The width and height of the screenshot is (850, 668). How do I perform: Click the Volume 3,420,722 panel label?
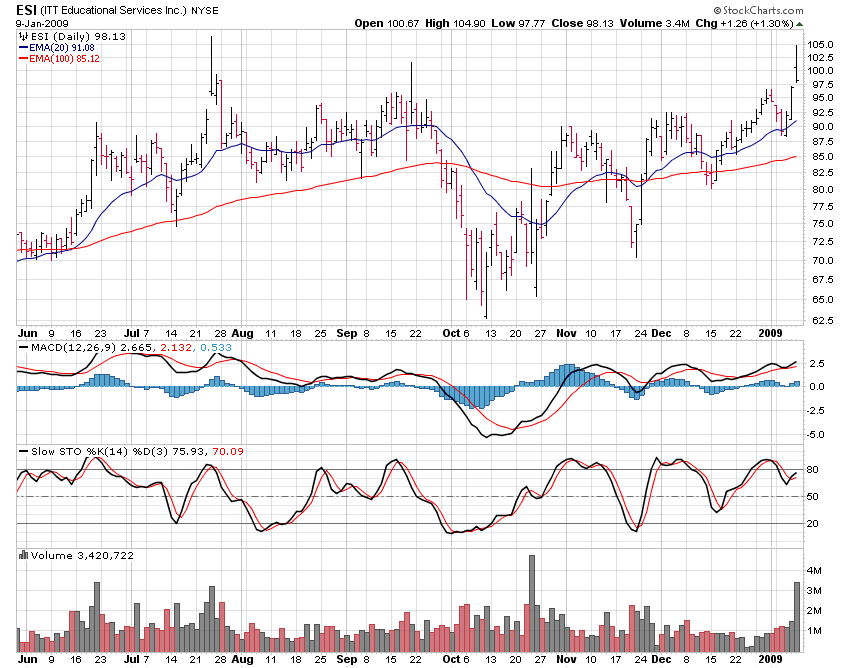click(82, 555)
